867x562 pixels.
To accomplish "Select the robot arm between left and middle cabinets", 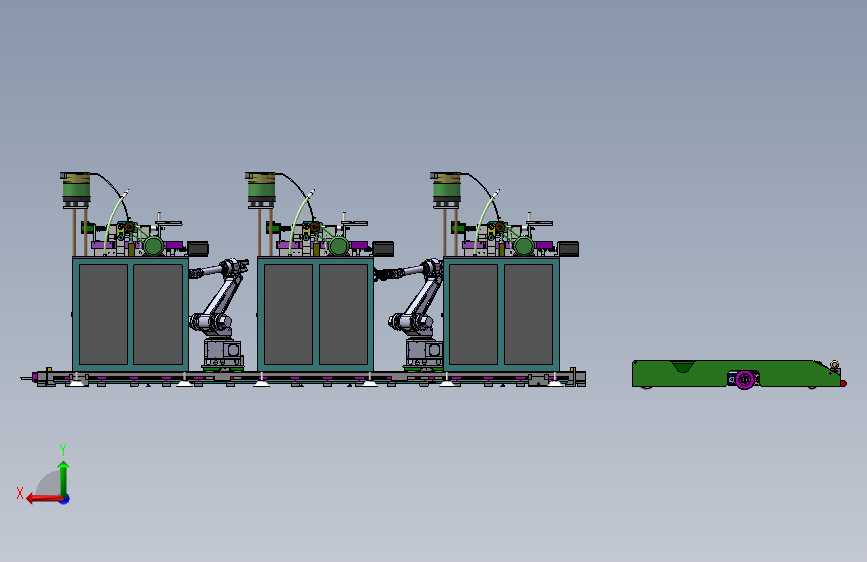I will (218, 314).
